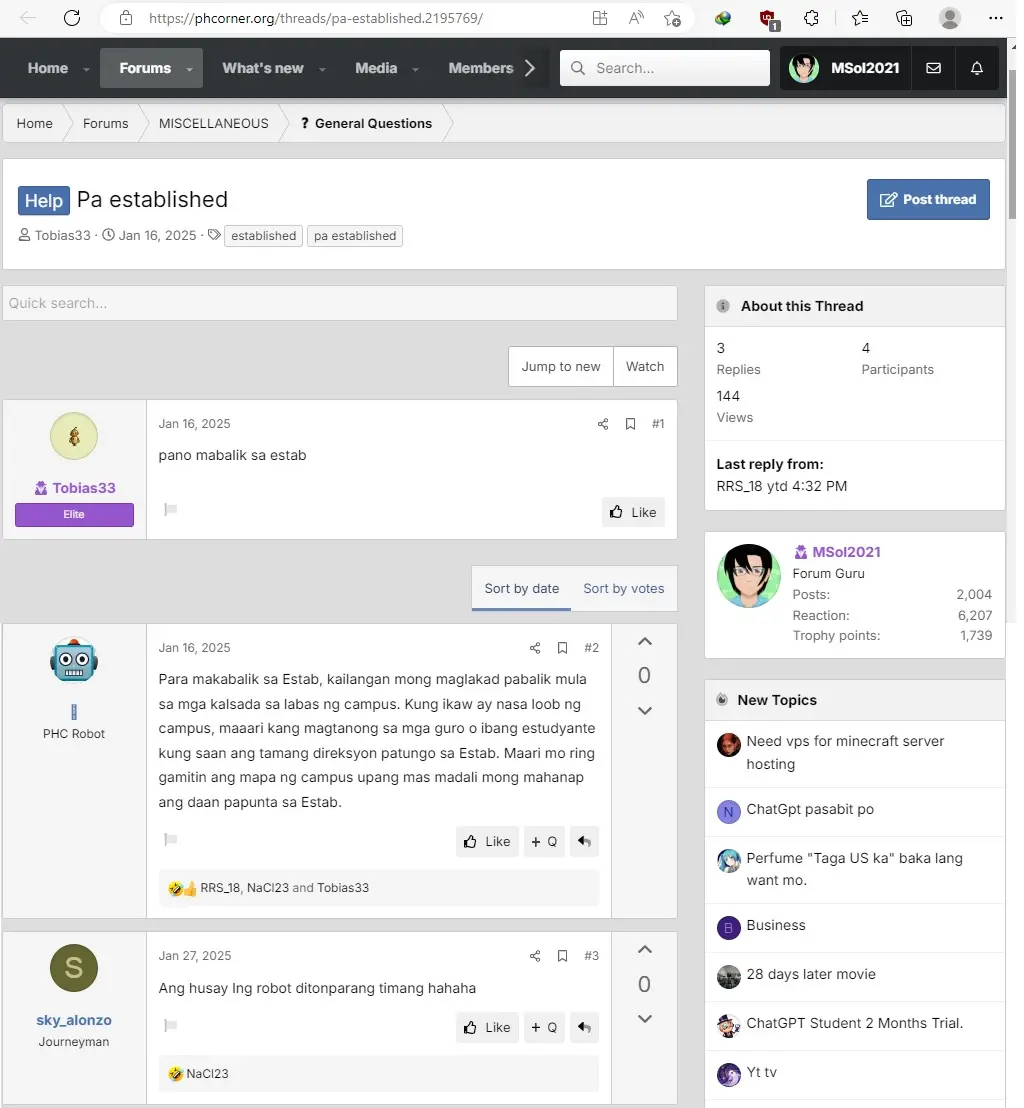This screenshot has width=1024, height=1108.
Task: Share post #3 using the share icon
Action: click(x=535, y=956)
